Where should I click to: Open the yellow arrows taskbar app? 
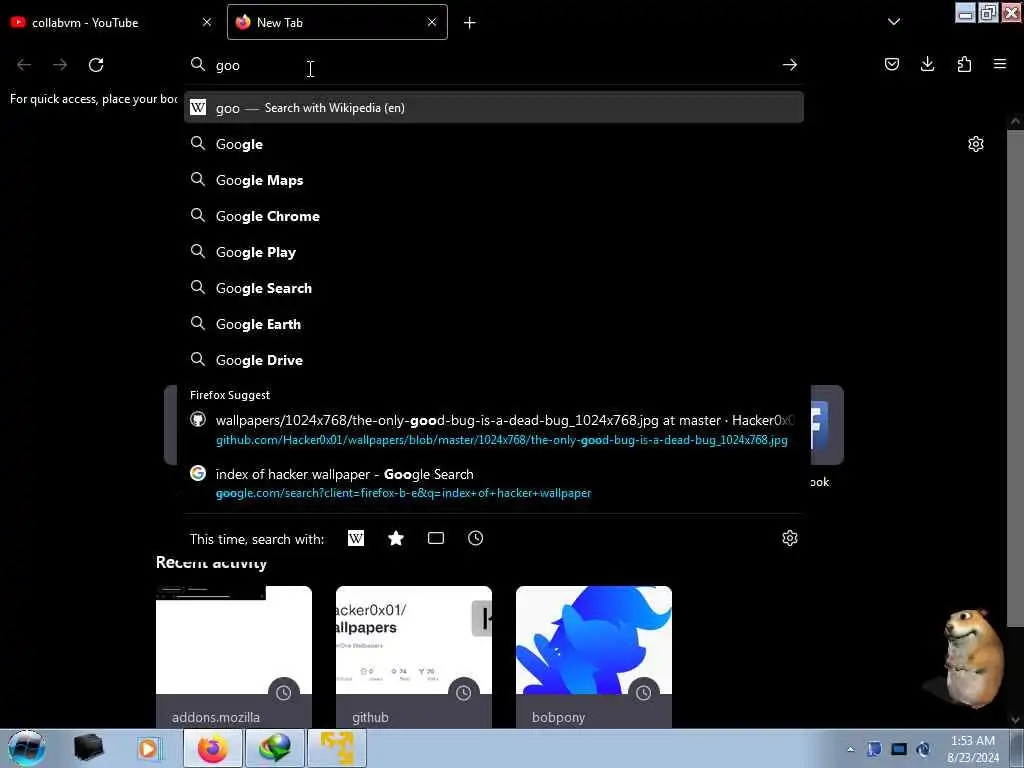337,748
